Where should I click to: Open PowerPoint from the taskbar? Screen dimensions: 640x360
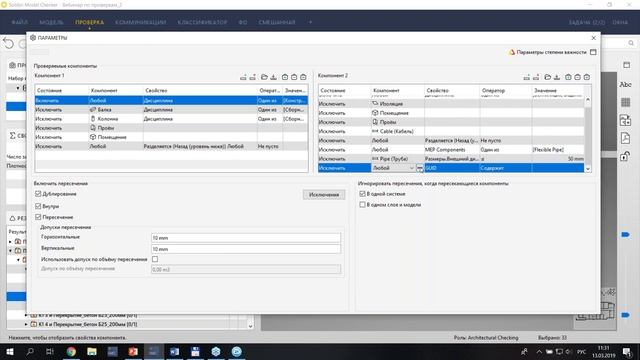tap(133, 351)
